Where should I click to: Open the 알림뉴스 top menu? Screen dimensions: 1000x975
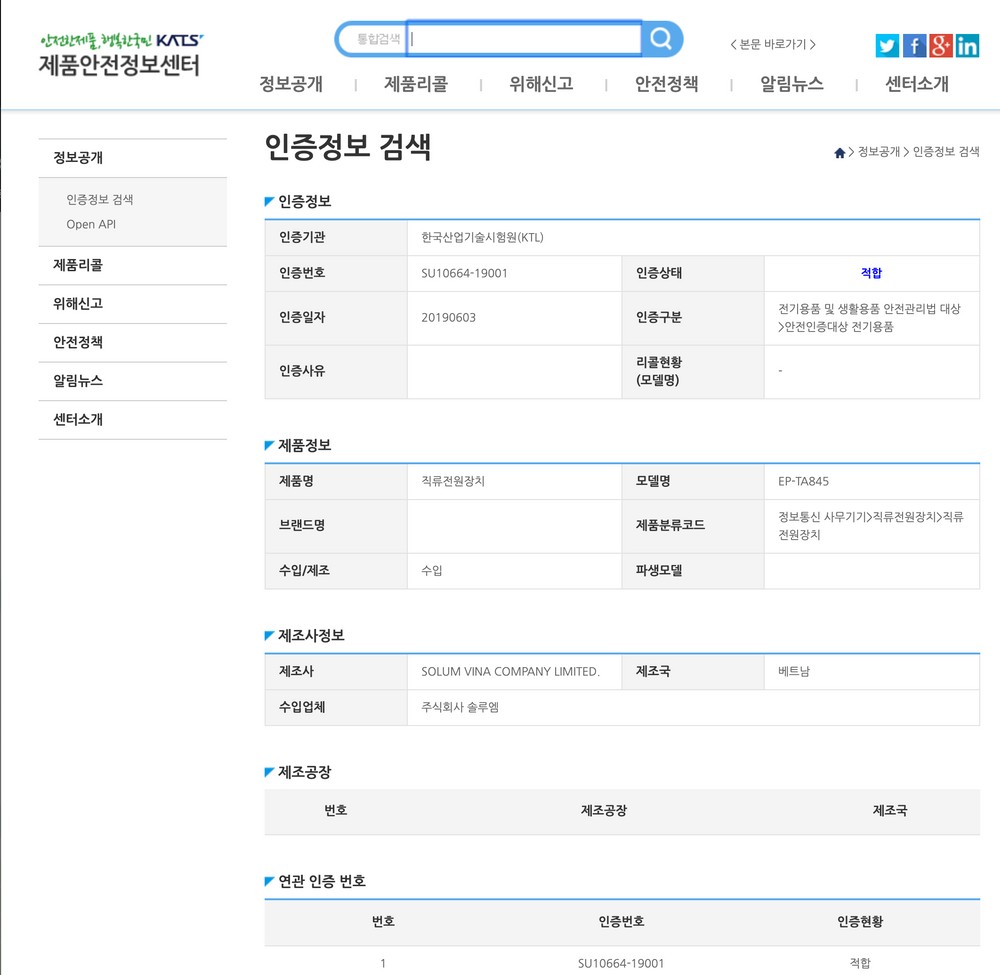click(x=791, y=84)
